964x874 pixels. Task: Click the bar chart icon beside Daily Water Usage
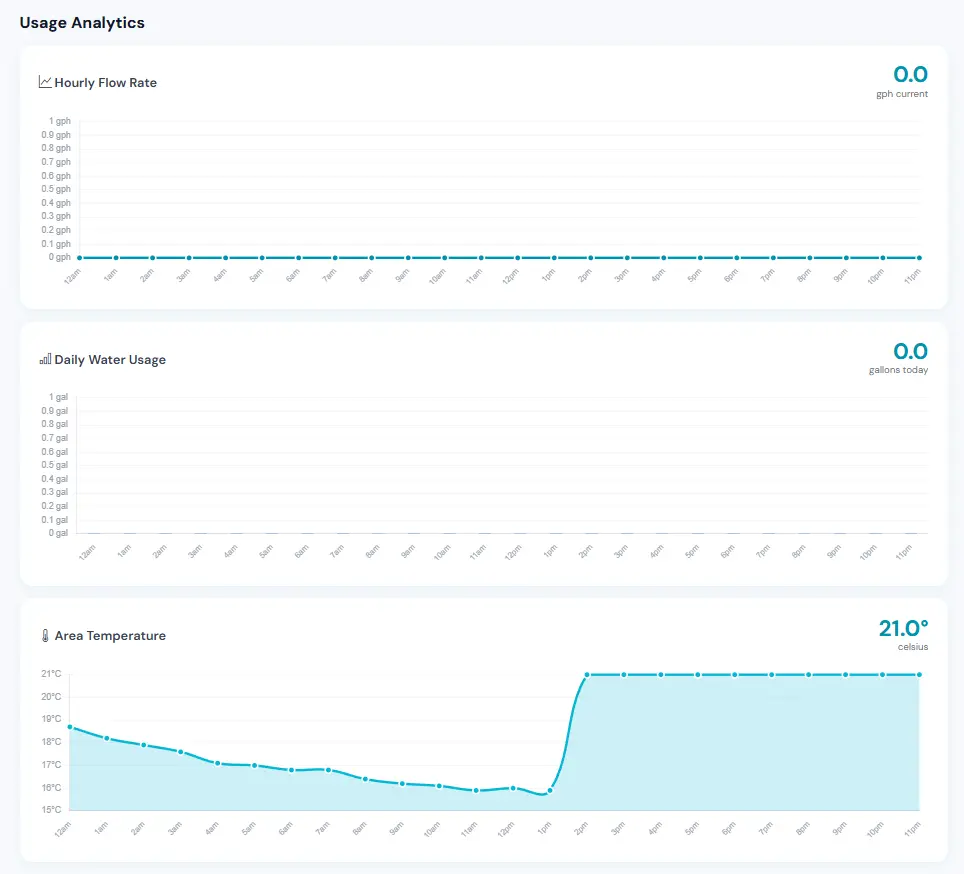click(44, 359)
